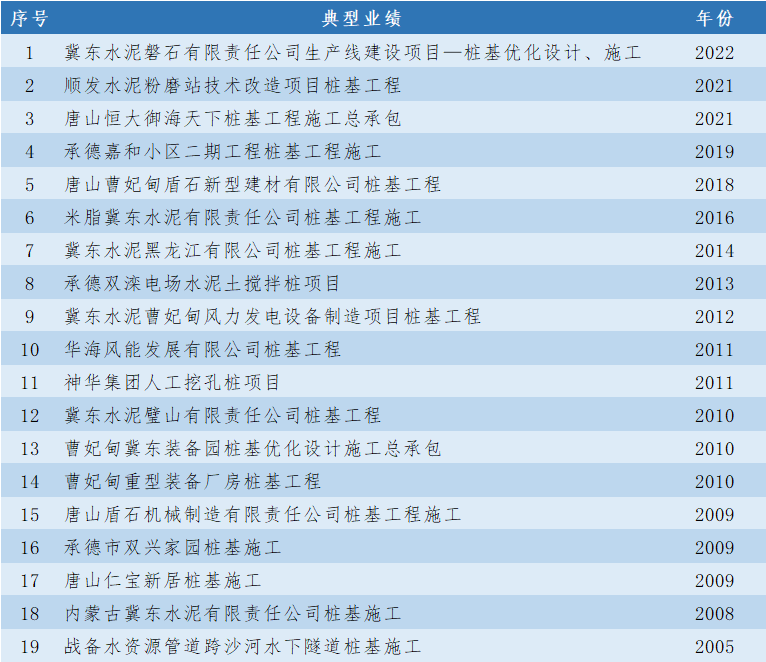
Task: Select 内蒙古冀东水泥有限责任公司桩基施工 cell
Action: (x=233, y=614)
